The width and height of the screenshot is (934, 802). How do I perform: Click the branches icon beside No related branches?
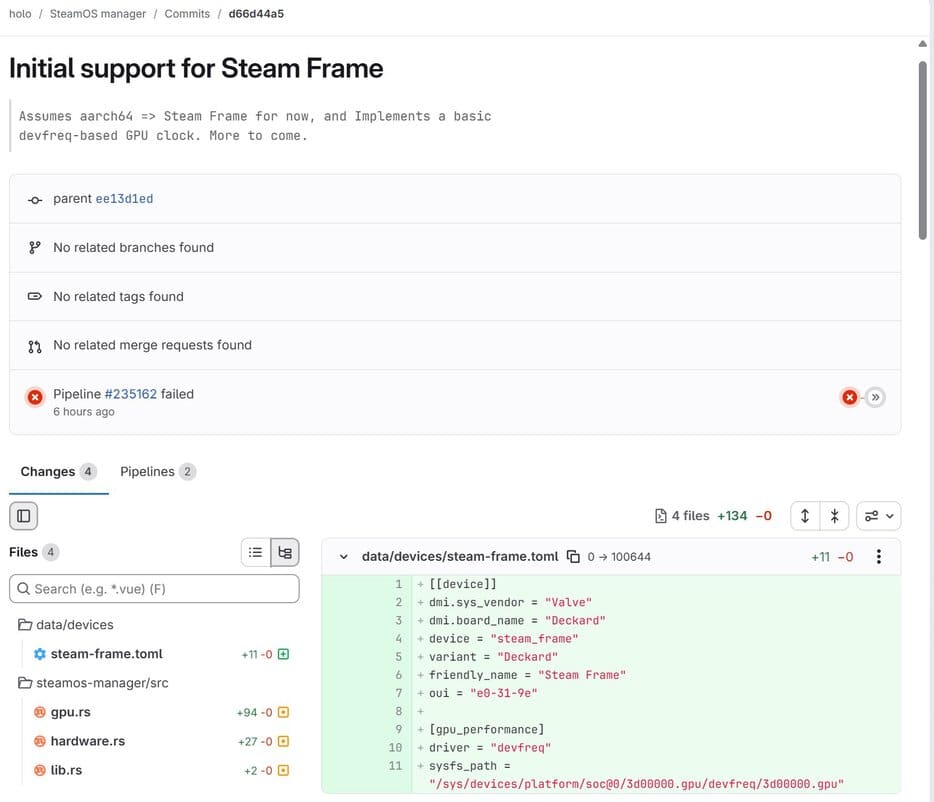[x=35, y=248]
